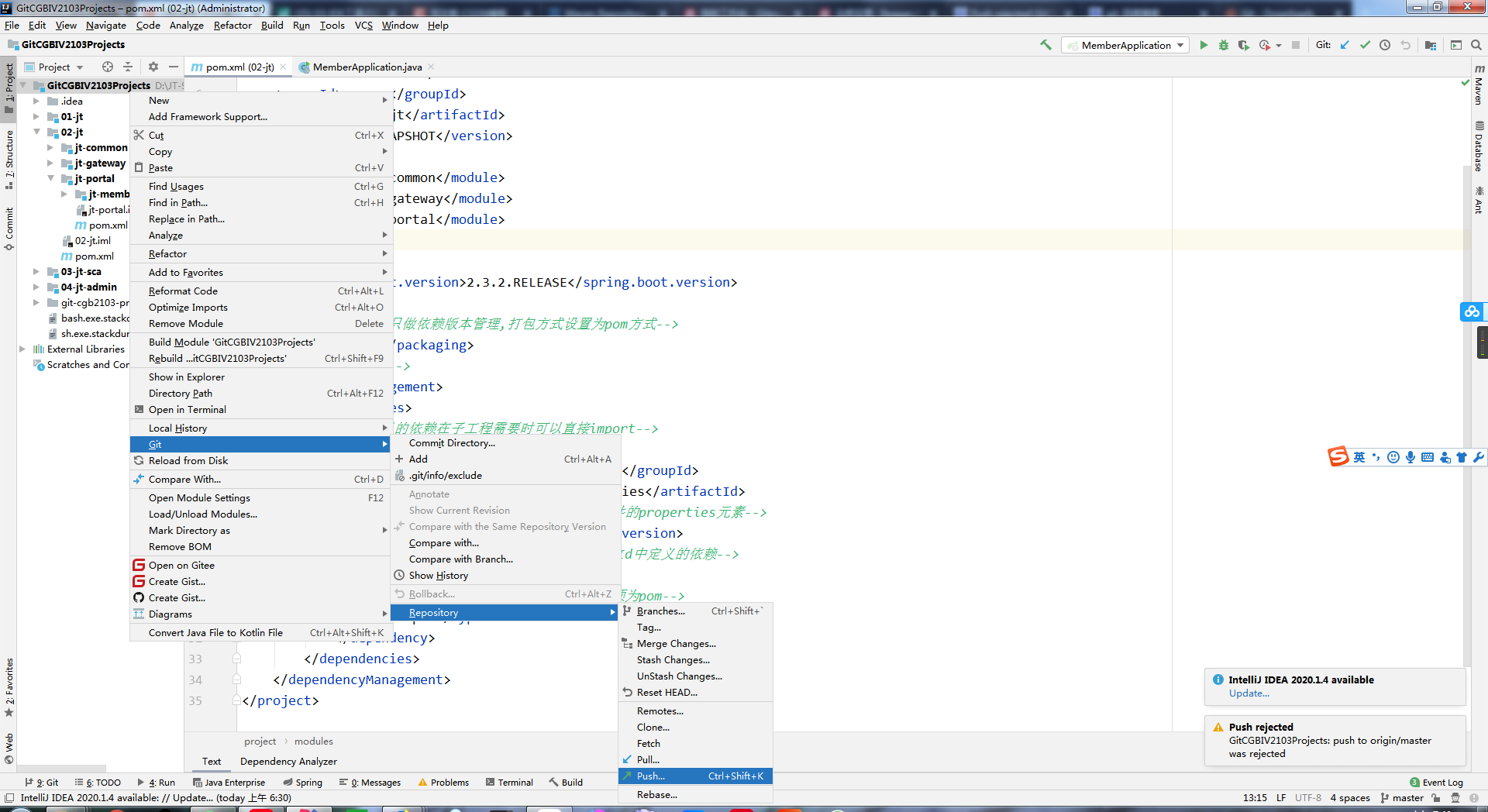The image size is (1488, 812).
Task: Select the pom.xml file under jt-portal
Action: coord(102,225)
